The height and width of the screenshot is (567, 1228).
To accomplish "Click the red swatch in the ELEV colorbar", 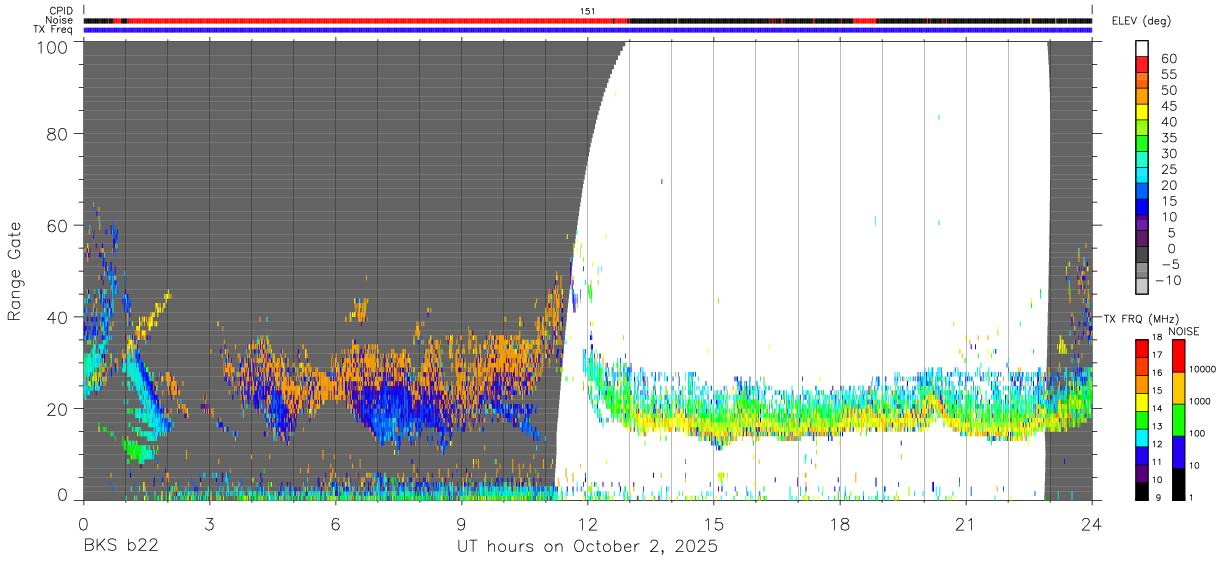I will pos(1142,64).
